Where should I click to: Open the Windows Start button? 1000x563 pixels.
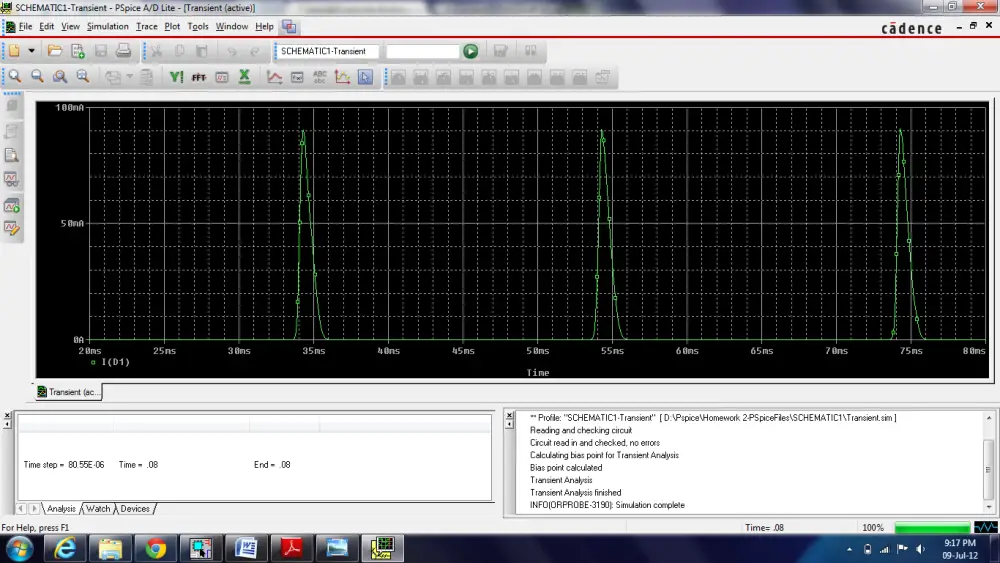[x=19, y=548]
